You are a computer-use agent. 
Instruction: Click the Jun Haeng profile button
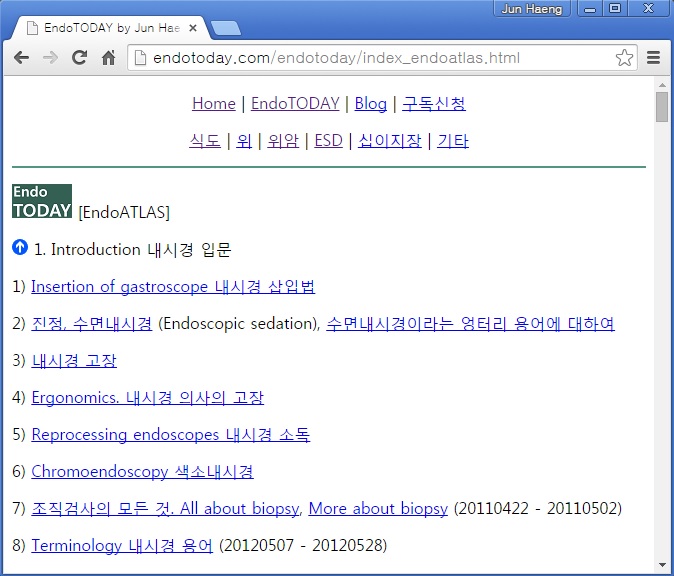pyautogui.click(x=532, y=9)
